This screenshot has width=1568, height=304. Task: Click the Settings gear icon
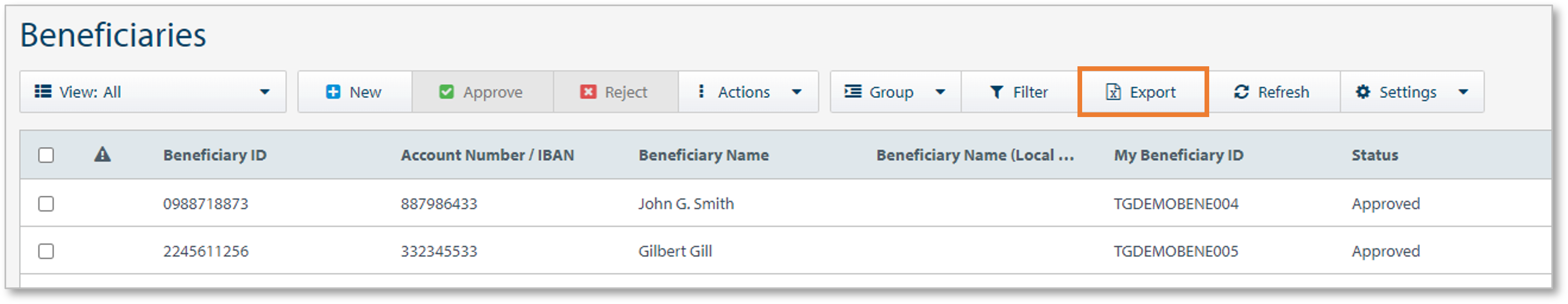click(x=1363, y=92)
